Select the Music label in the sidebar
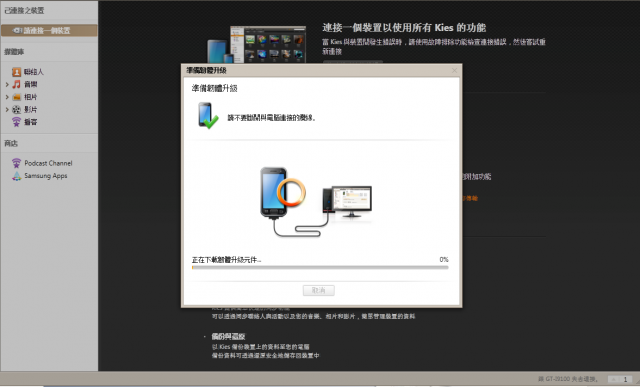640x387 pixels. point(31,85)
